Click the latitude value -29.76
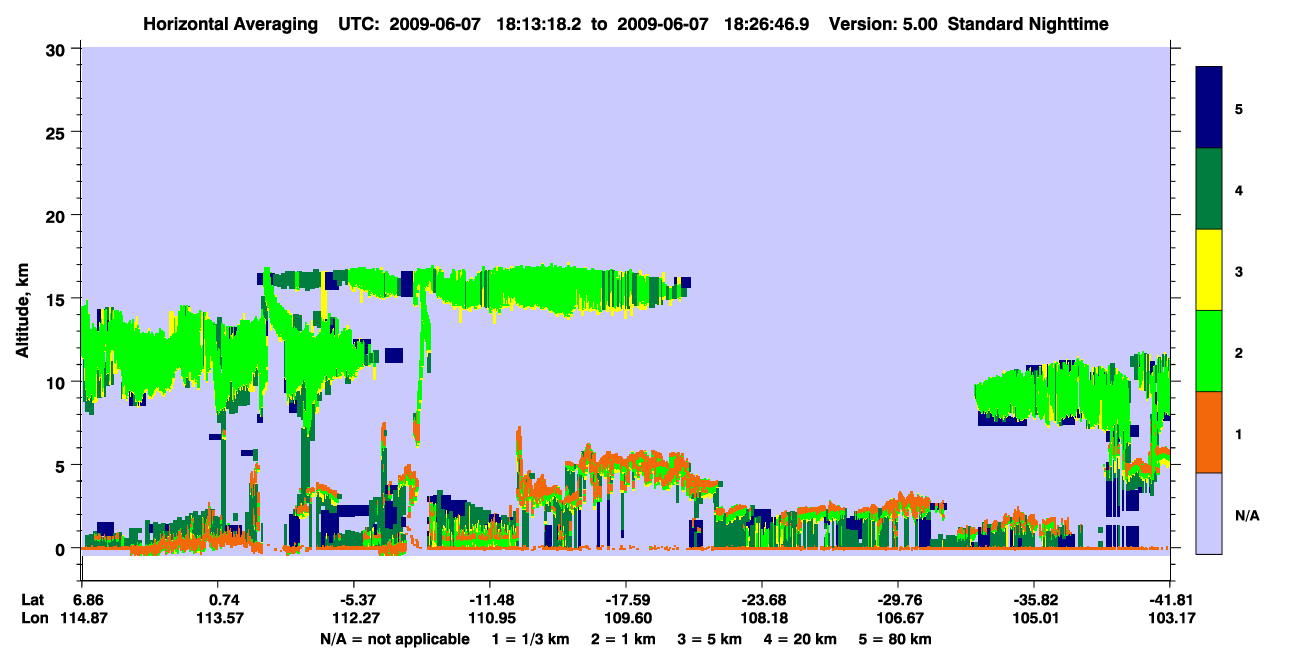This screenshot has height=667, width=1300. (x=898, y=600)
